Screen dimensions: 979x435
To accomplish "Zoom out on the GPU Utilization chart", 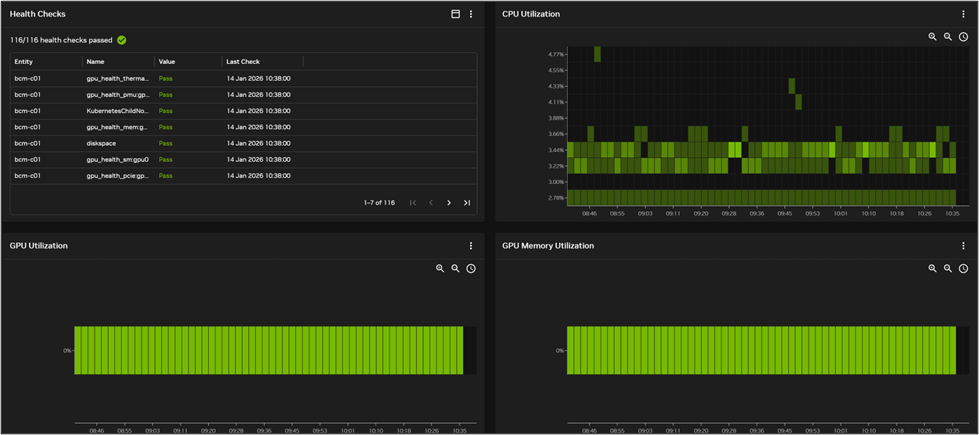I will point(455,269).
